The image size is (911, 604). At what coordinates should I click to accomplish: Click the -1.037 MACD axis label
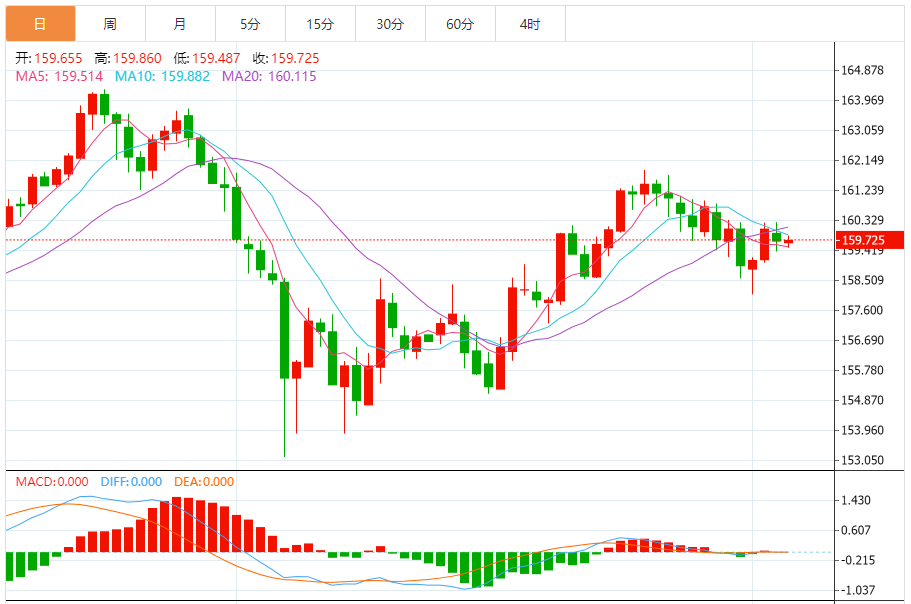[858, 590]
